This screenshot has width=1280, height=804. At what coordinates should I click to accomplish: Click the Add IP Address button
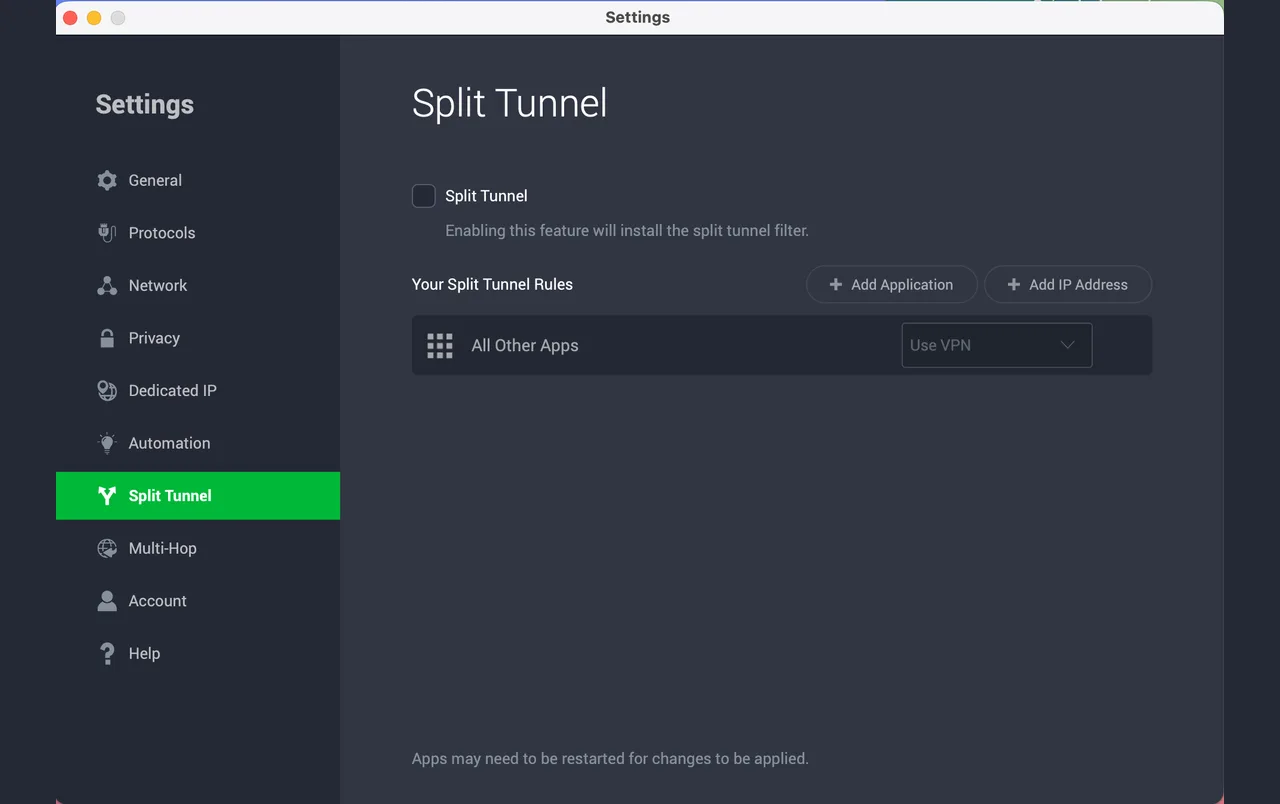point(1068,285)
